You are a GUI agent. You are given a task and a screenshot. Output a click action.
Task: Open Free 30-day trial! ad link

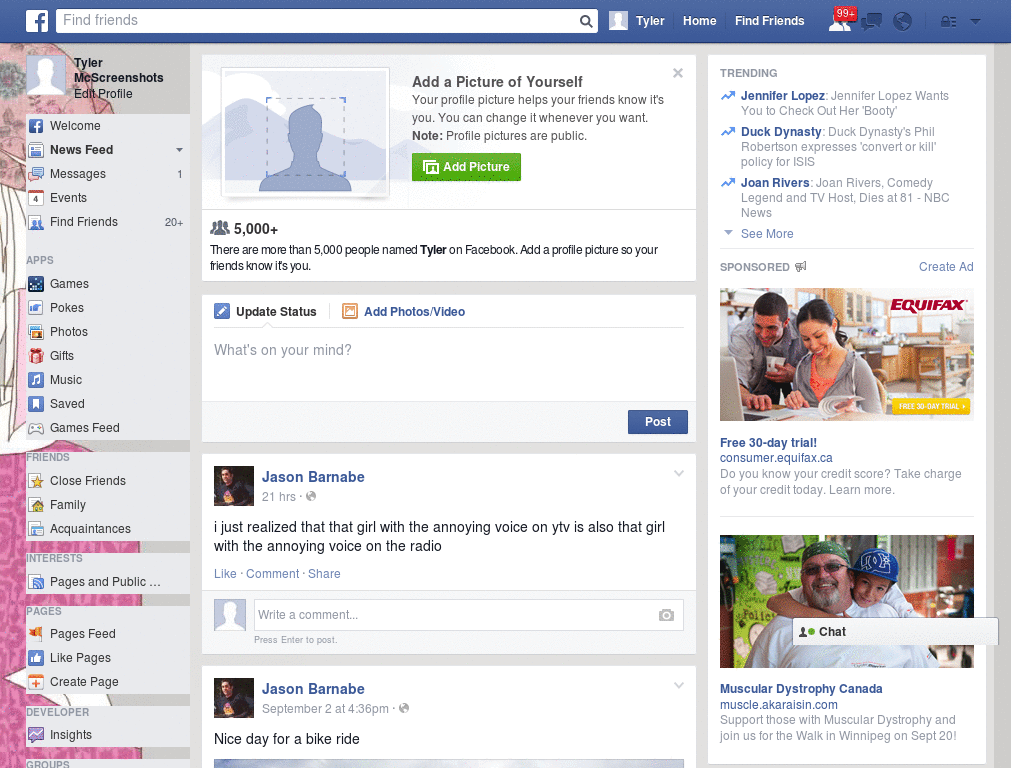pos(768,443)
